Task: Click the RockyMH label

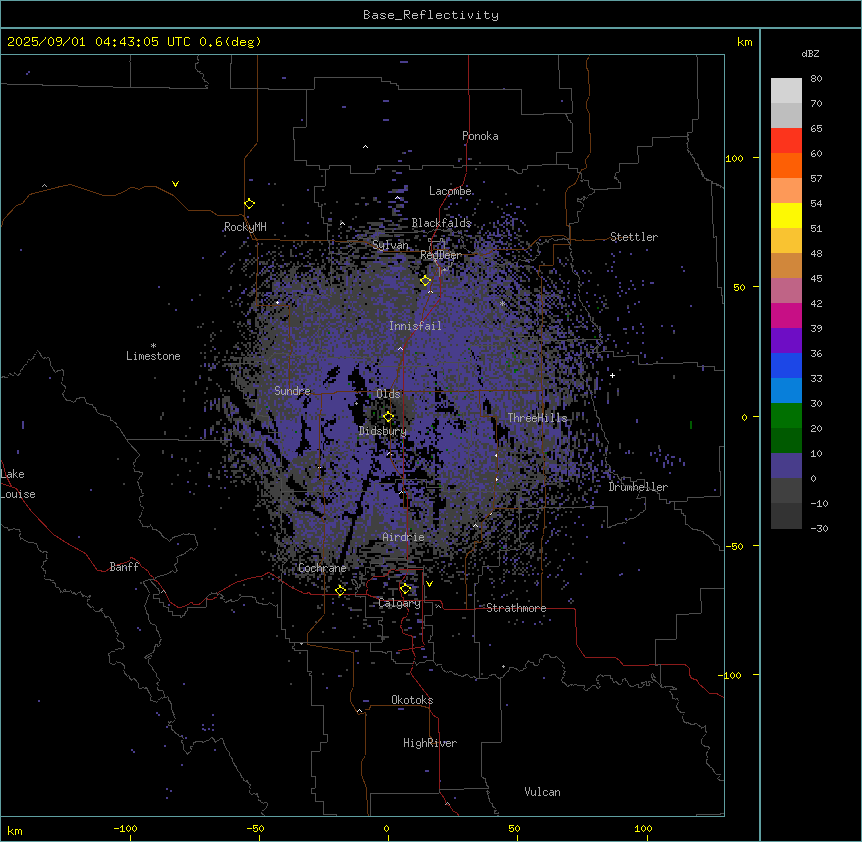Action: point(245,227)
